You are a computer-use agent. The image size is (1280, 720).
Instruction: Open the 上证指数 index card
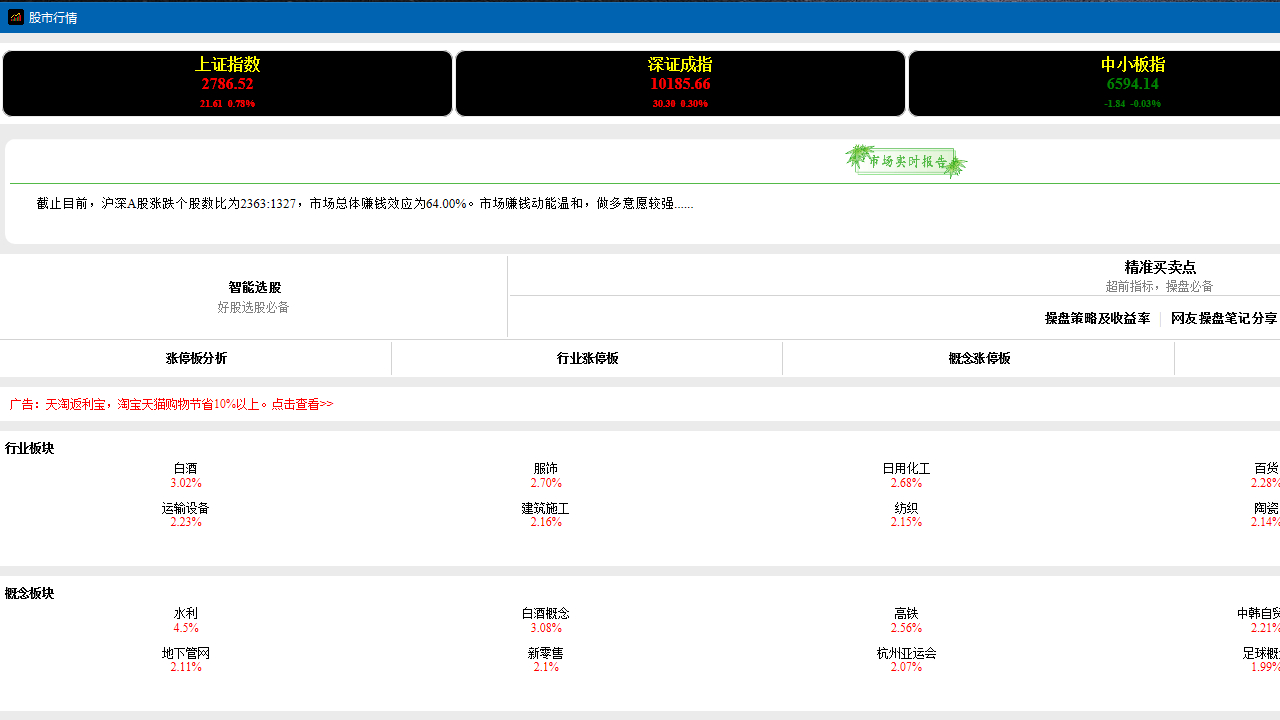pyautogui.click(x=228, y=84)
